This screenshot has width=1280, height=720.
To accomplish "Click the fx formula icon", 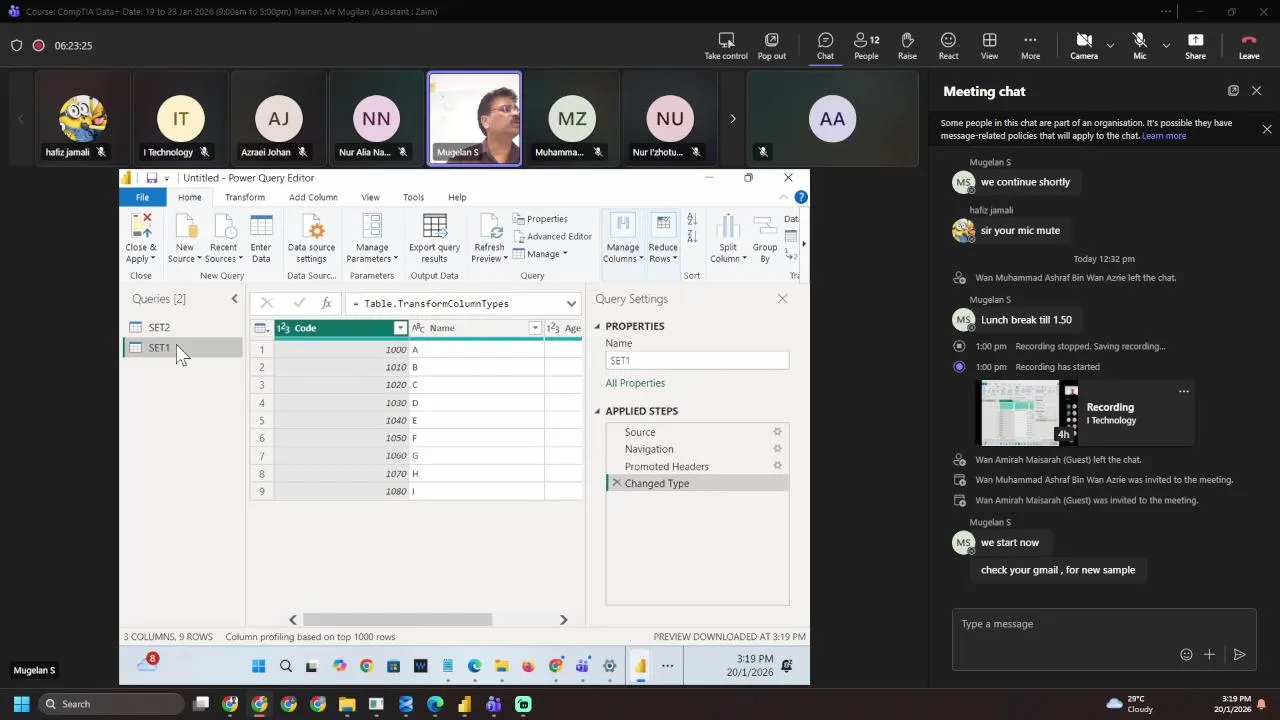I will click(326, 303).
